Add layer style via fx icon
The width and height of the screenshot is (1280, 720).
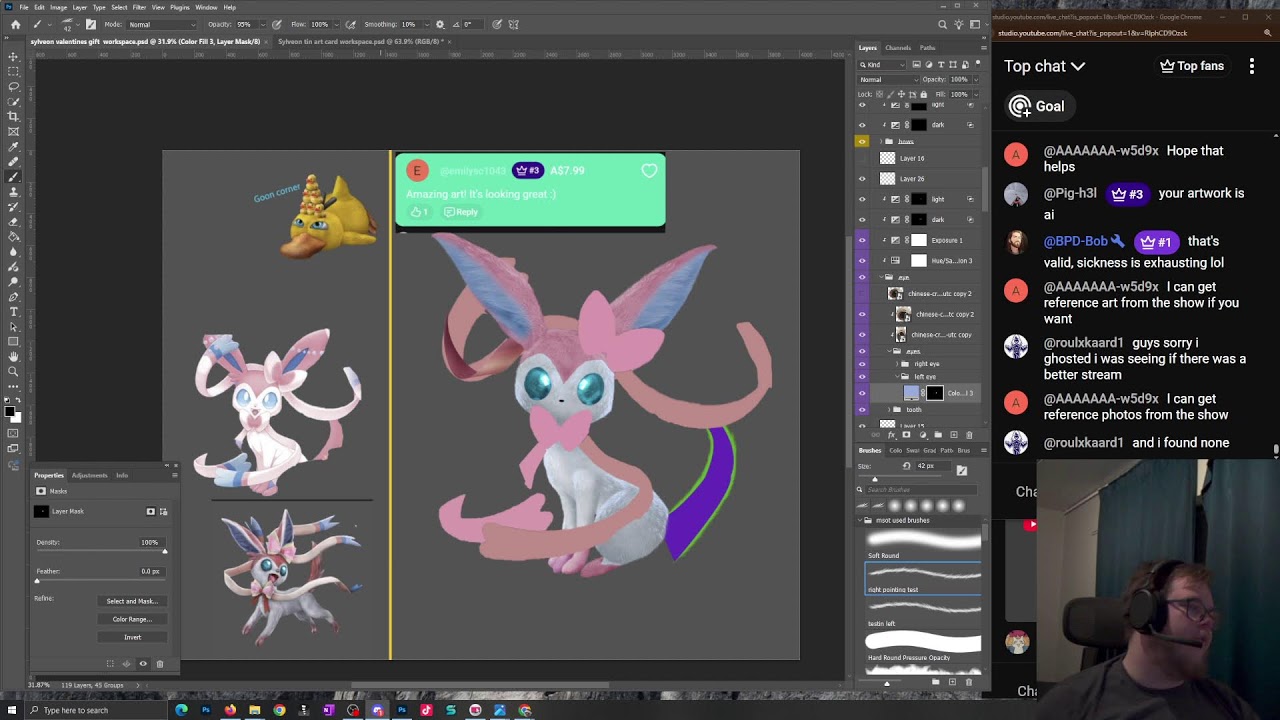891,435
